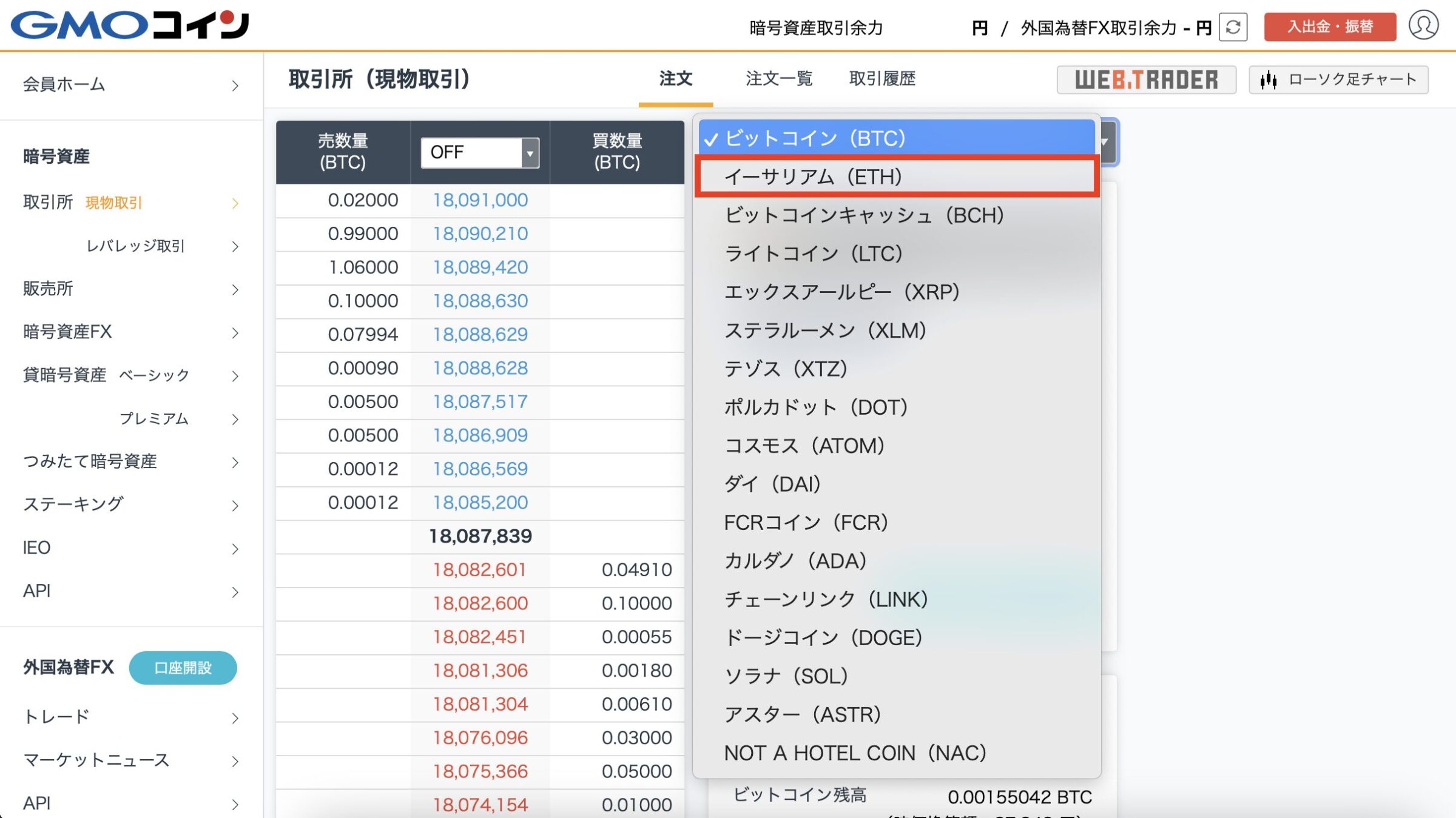Image resolution: width=1456 pixels, height=818 pixels.
Task: Open the candlestick chart view
Action: coord(1338,79)
